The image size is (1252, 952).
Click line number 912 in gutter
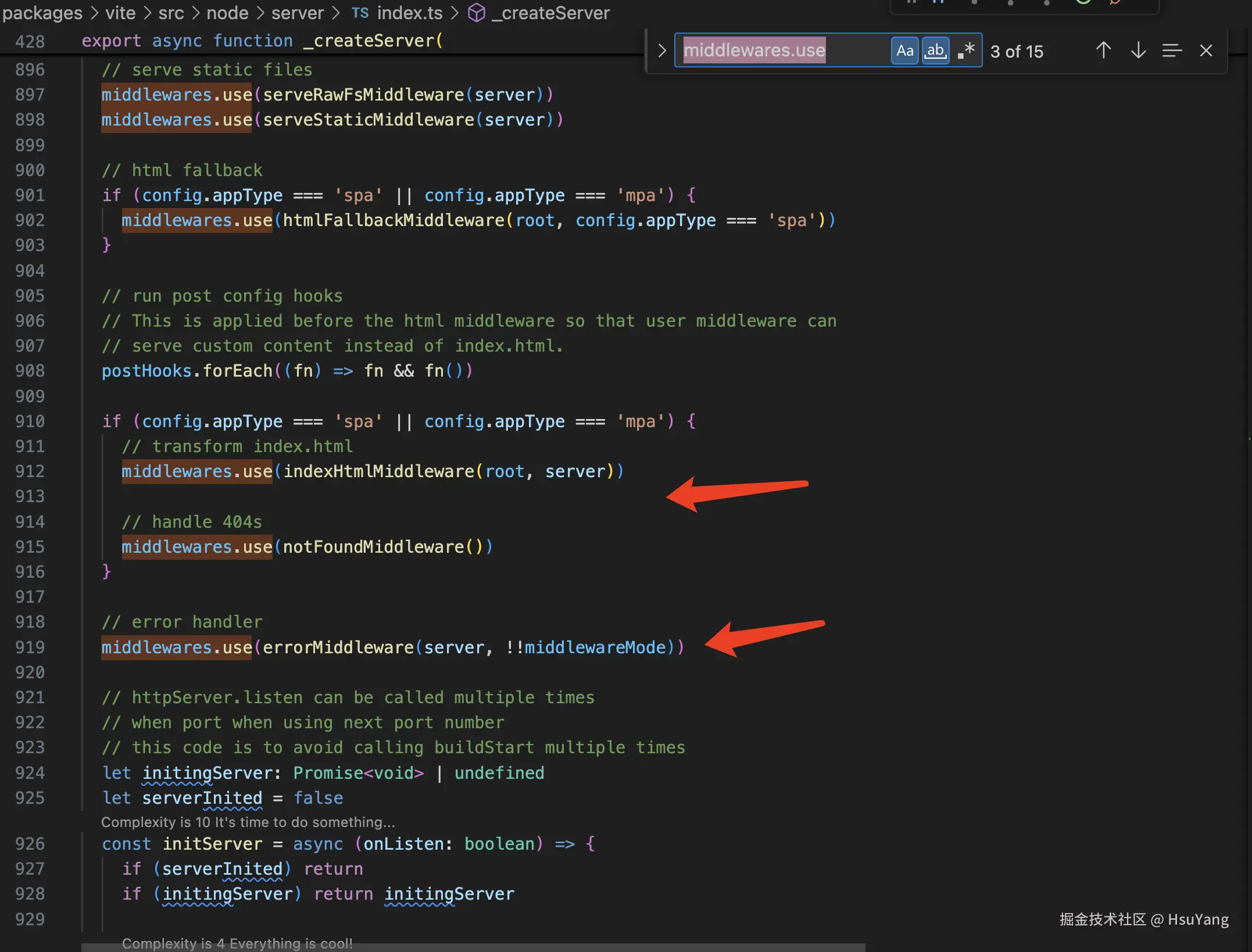click(x=30, y=471)
